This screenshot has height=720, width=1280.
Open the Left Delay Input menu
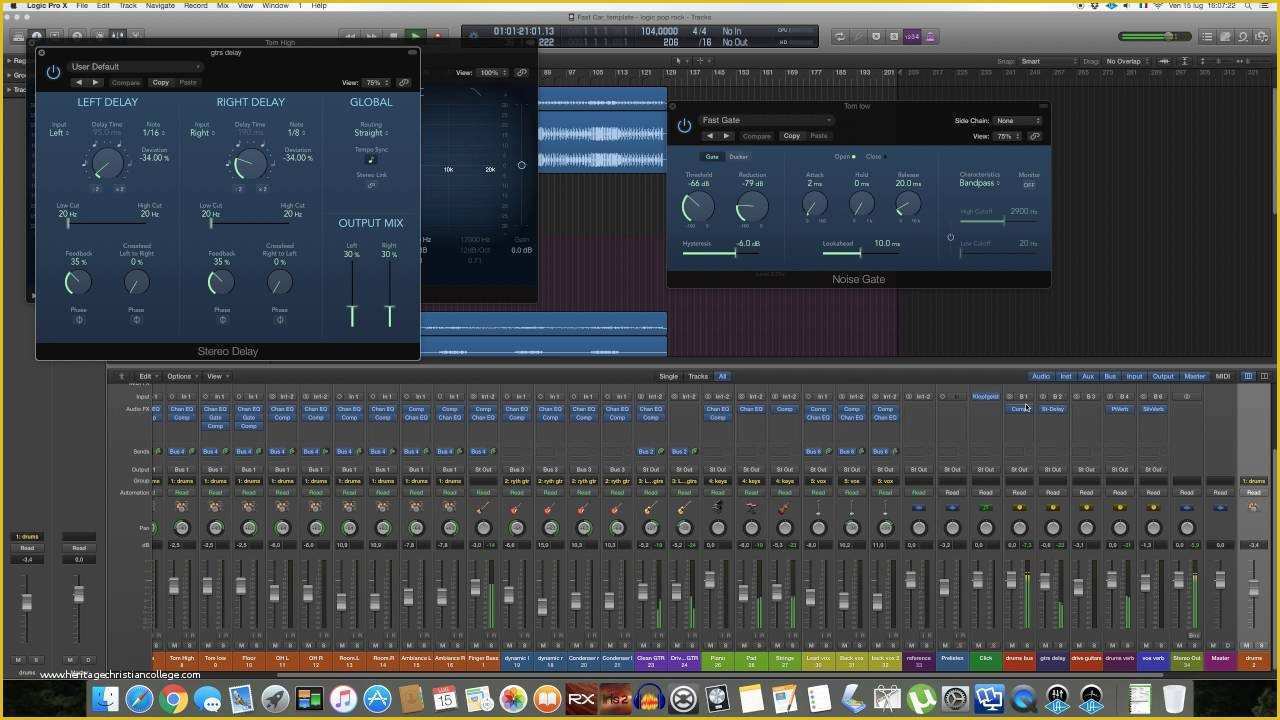click(x=59, y=133)
